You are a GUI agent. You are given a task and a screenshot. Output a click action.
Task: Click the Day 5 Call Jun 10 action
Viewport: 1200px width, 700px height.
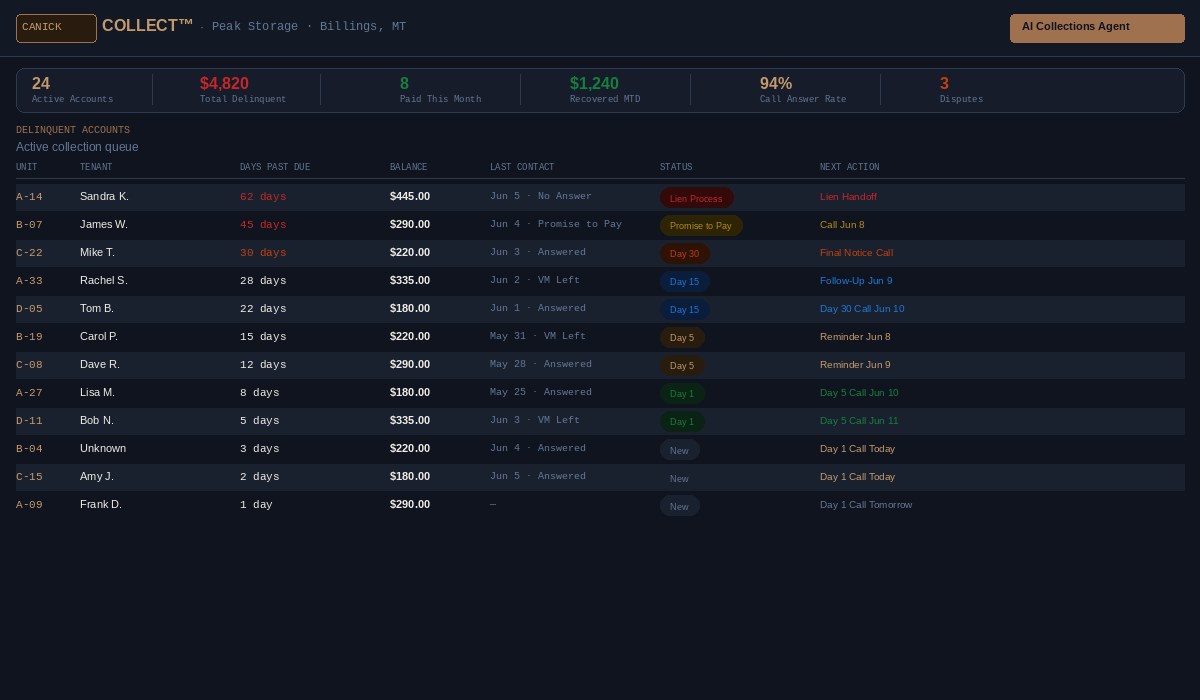[859, 392]
